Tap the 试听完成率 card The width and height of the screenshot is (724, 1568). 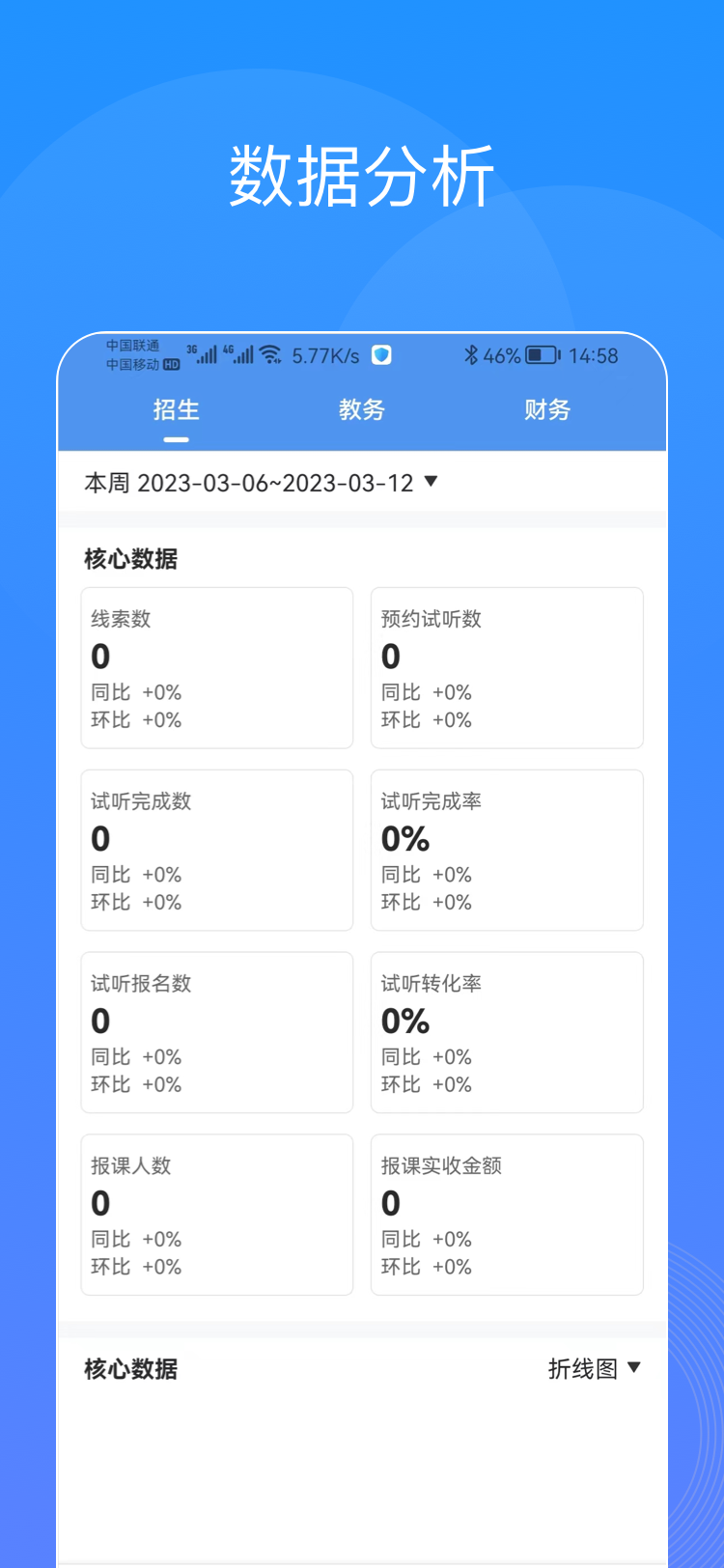coord(507,850)
